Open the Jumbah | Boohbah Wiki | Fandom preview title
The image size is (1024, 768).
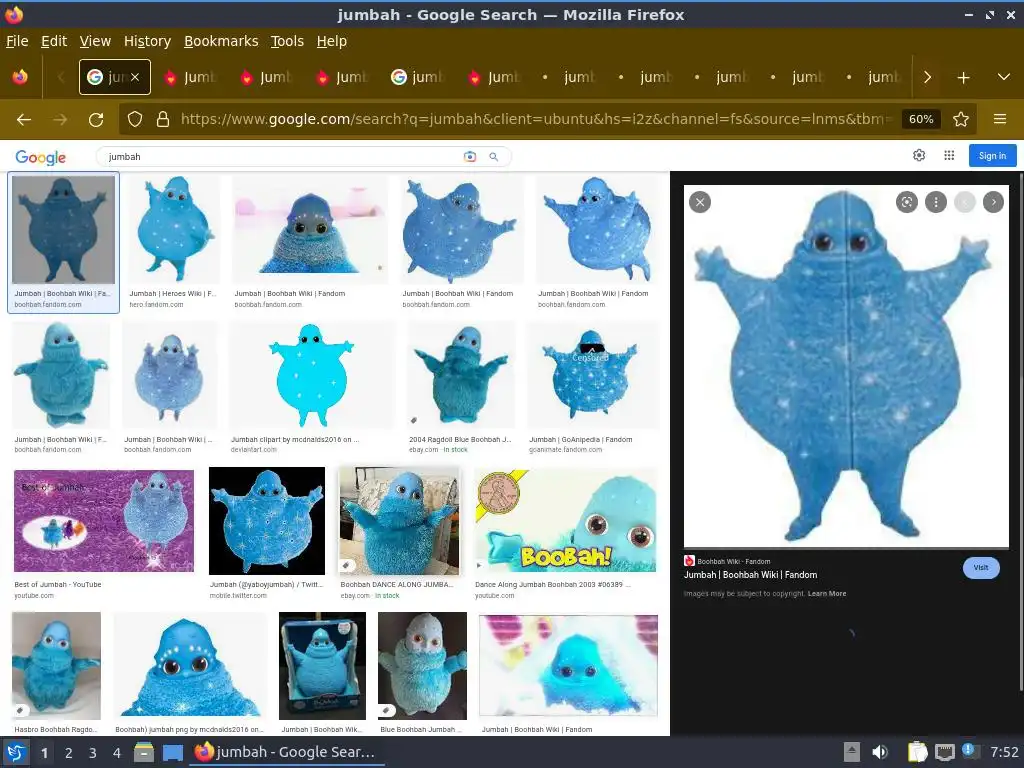click(x=750, y=575)
